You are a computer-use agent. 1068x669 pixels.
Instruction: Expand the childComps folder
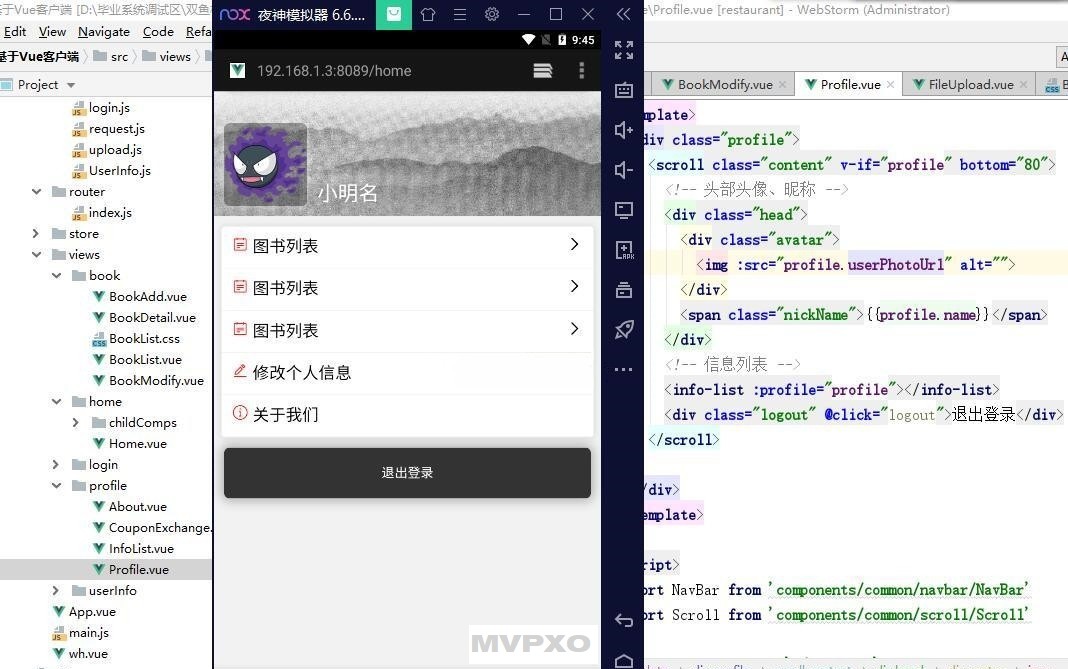point(76,422)
